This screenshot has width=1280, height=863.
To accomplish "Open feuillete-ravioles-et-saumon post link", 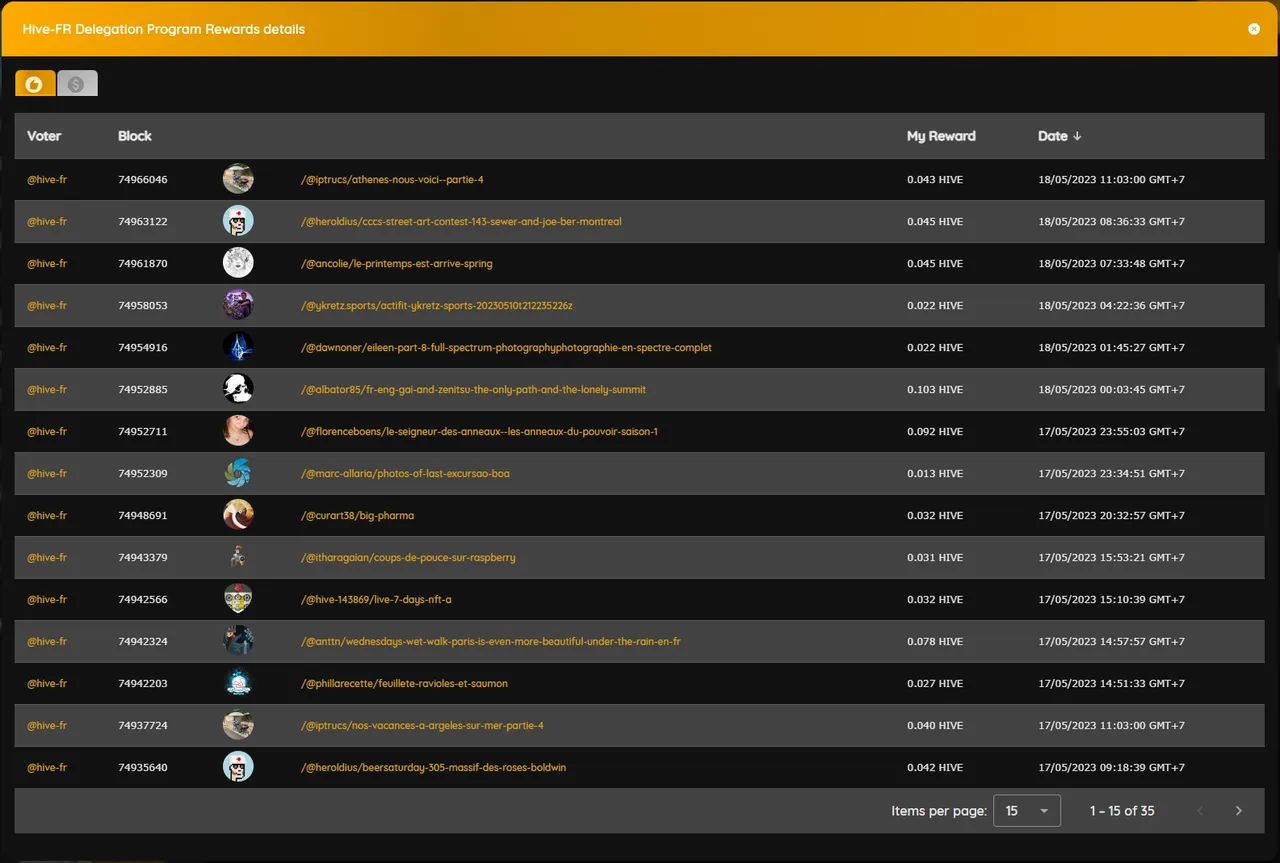I will [x=404, y=684].
